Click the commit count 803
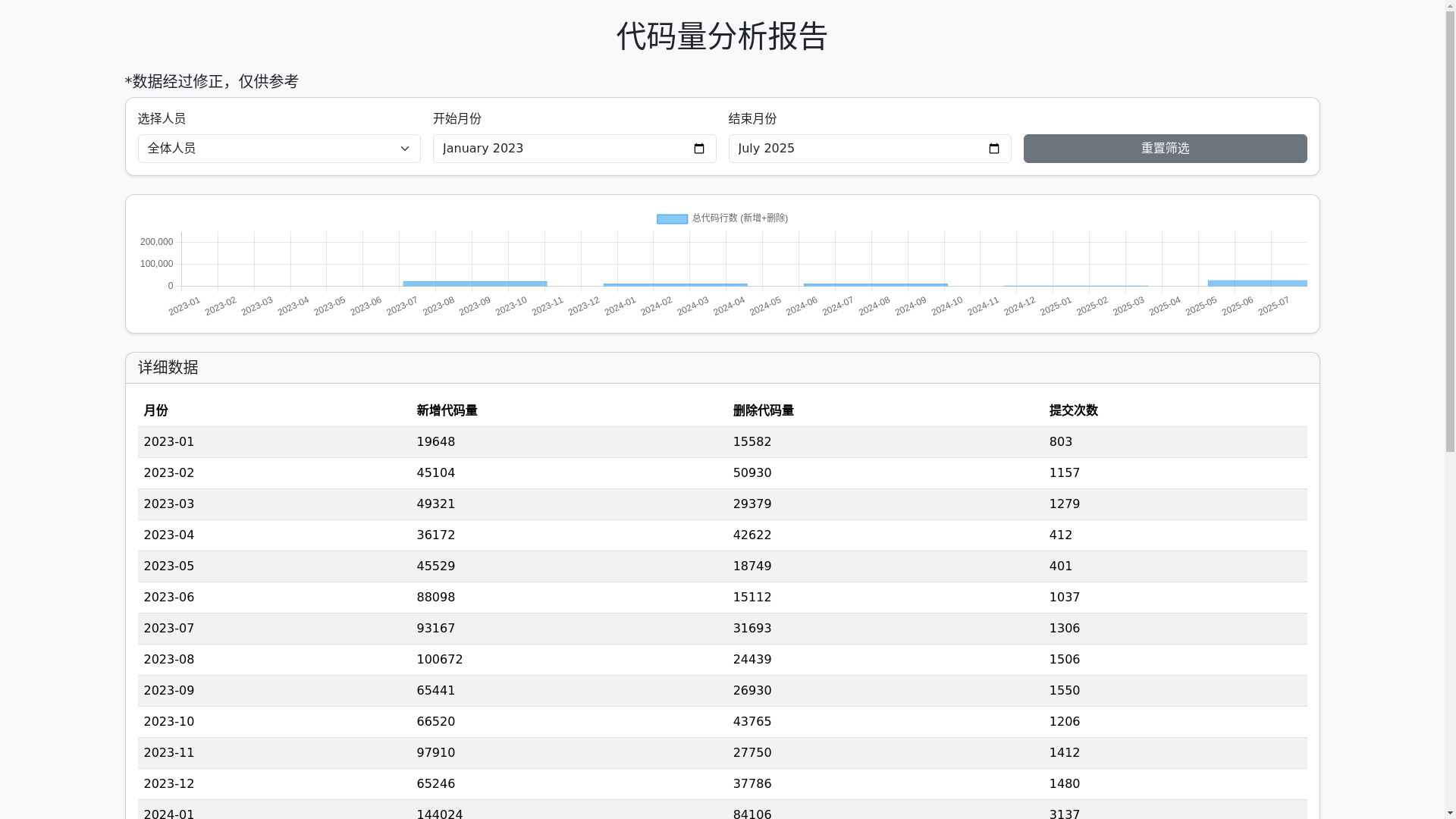This screenshot has width=1456, height=819. (x=1060, y=441)
